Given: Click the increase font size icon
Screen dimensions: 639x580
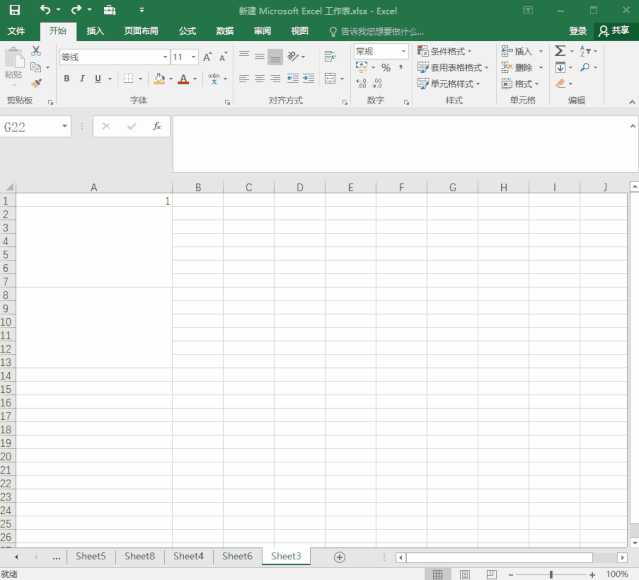Looking at the screenshot, I should pos(208,57).
